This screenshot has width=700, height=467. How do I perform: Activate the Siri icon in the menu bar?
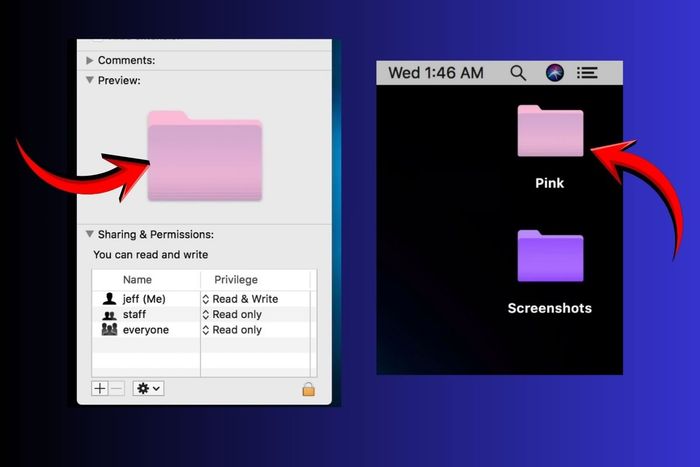tap(554, 72)
